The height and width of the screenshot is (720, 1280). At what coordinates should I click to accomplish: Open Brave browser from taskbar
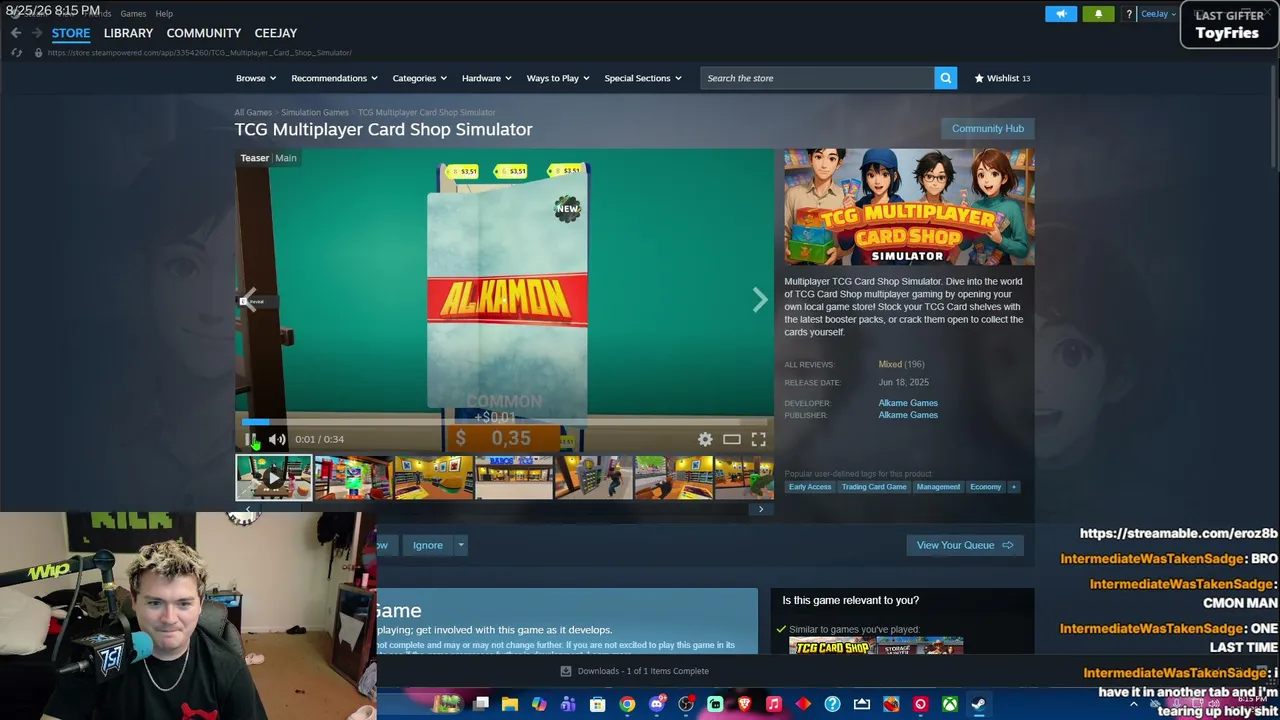[x=744, y=704]
